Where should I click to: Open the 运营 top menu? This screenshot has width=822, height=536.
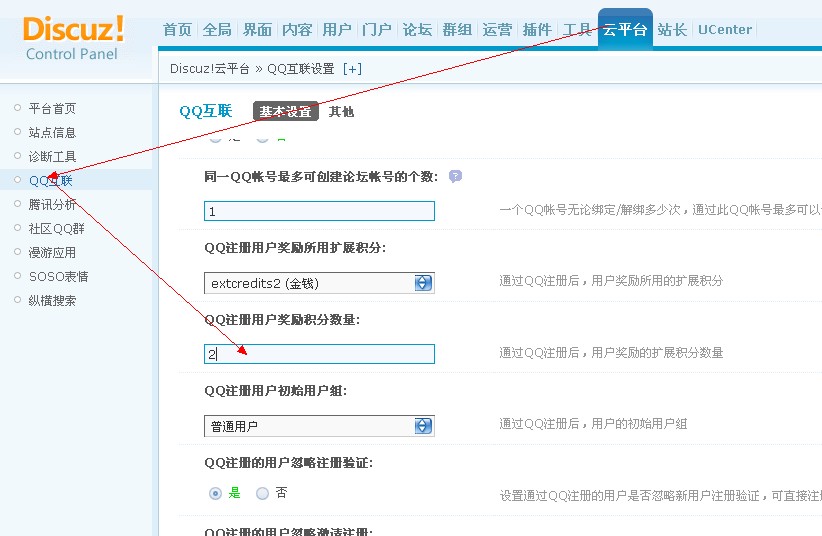click(497, 29)
